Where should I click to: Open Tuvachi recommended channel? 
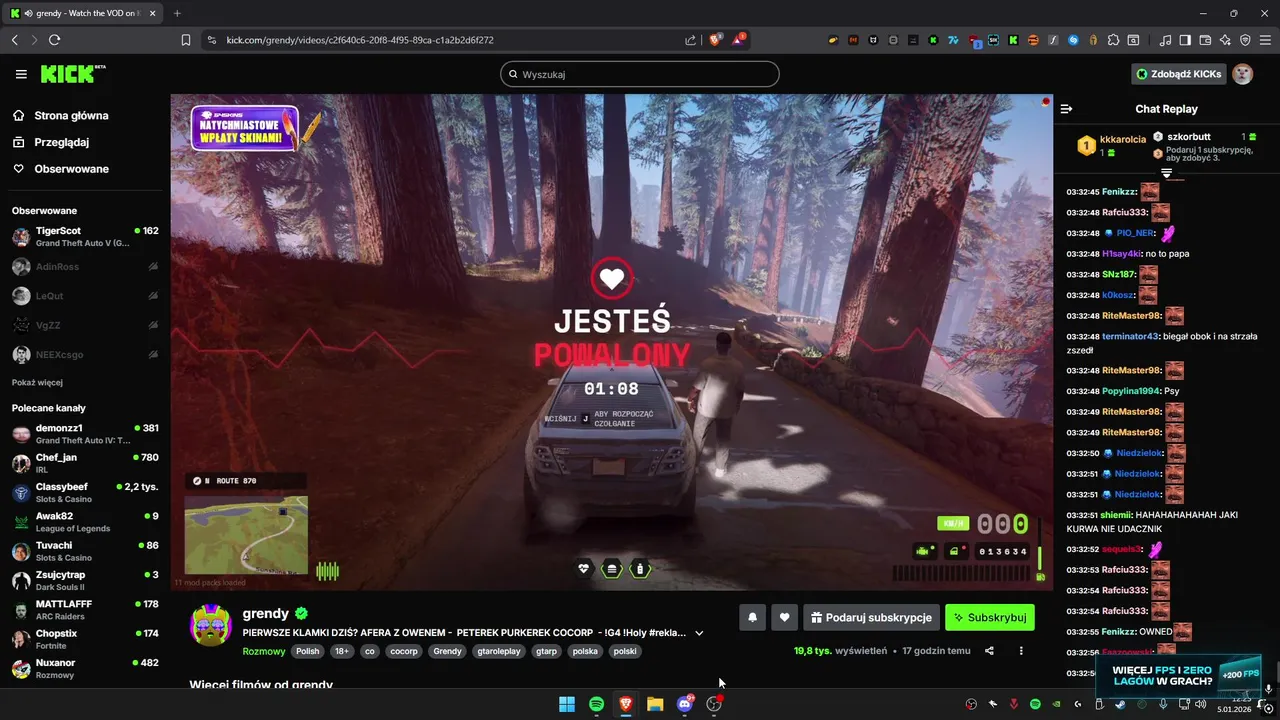[x=85, y=551]
